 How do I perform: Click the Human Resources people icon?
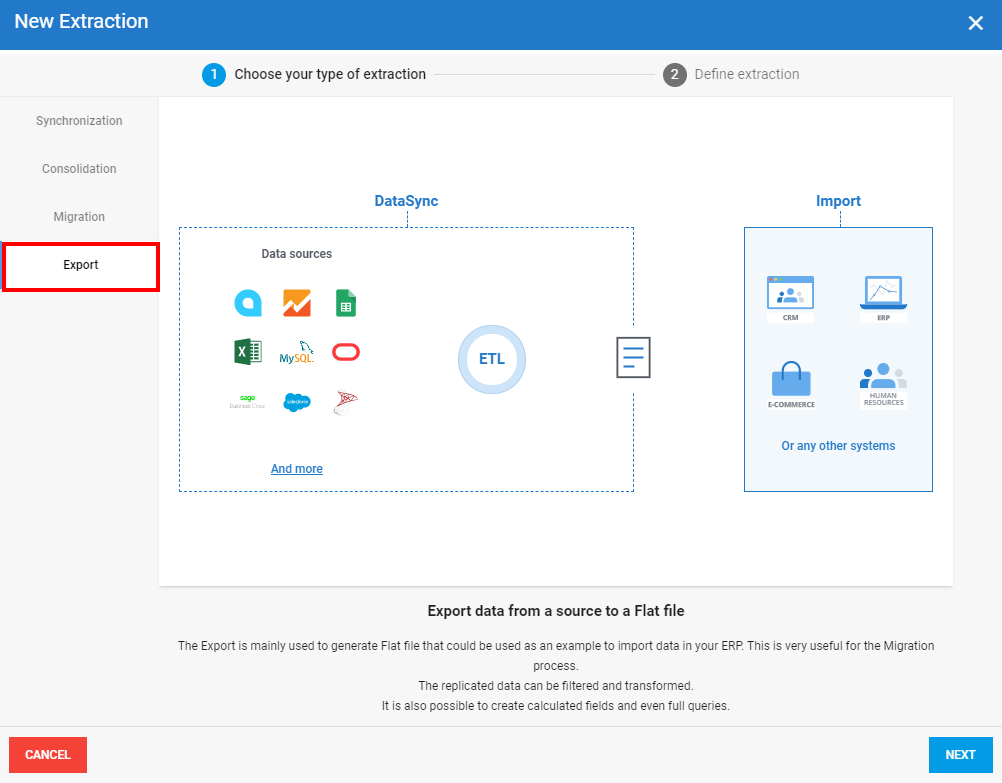[883, 384]
